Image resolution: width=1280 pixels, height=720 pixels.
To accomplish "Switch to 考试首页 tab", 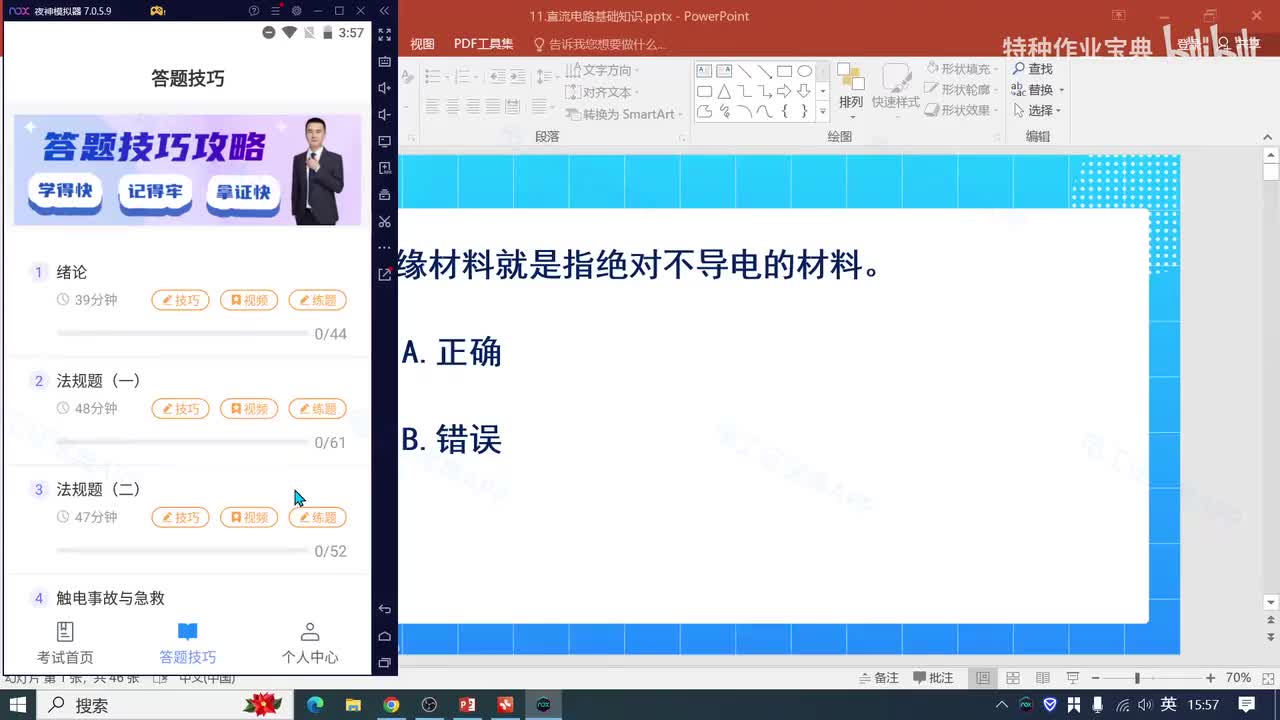I will (65, 643).
